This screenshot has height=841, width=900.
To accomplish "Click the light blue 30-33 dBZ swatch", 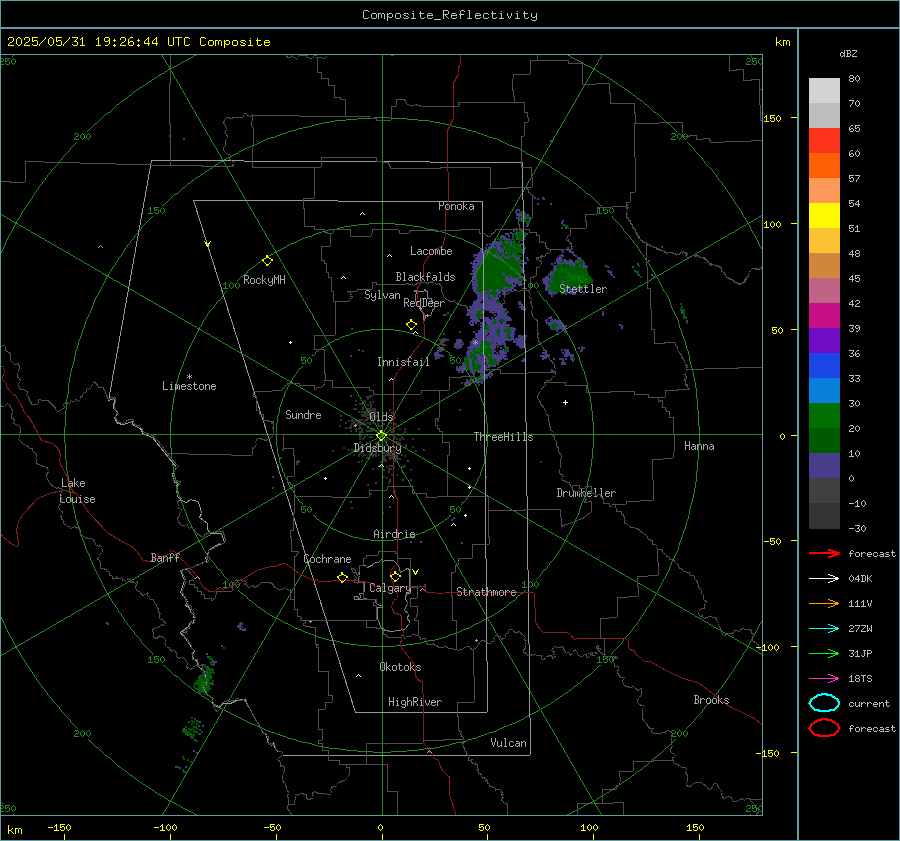I will [824, 391].
